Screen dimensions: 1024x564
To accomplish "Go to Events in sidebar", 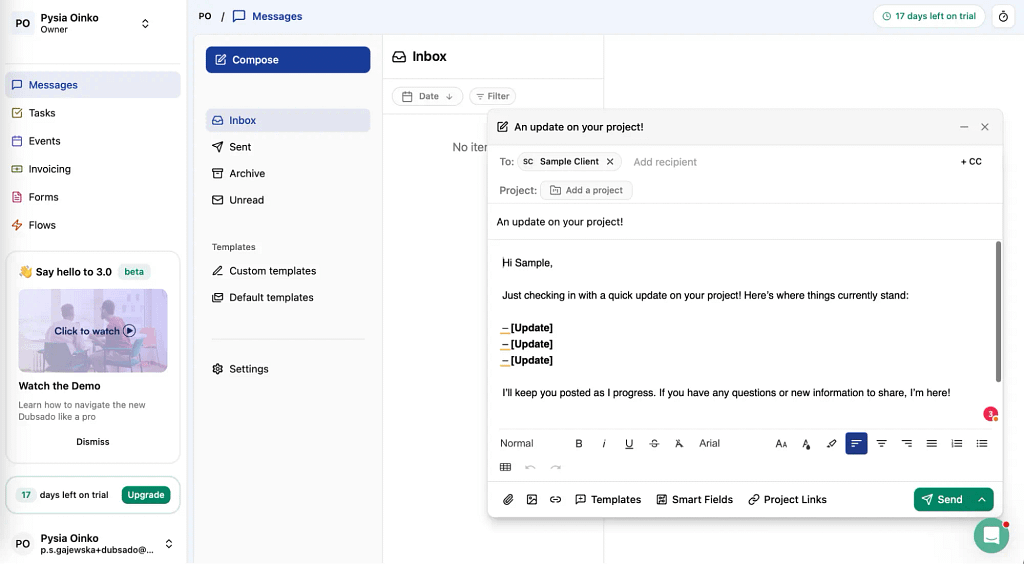I will pos(93,141).
